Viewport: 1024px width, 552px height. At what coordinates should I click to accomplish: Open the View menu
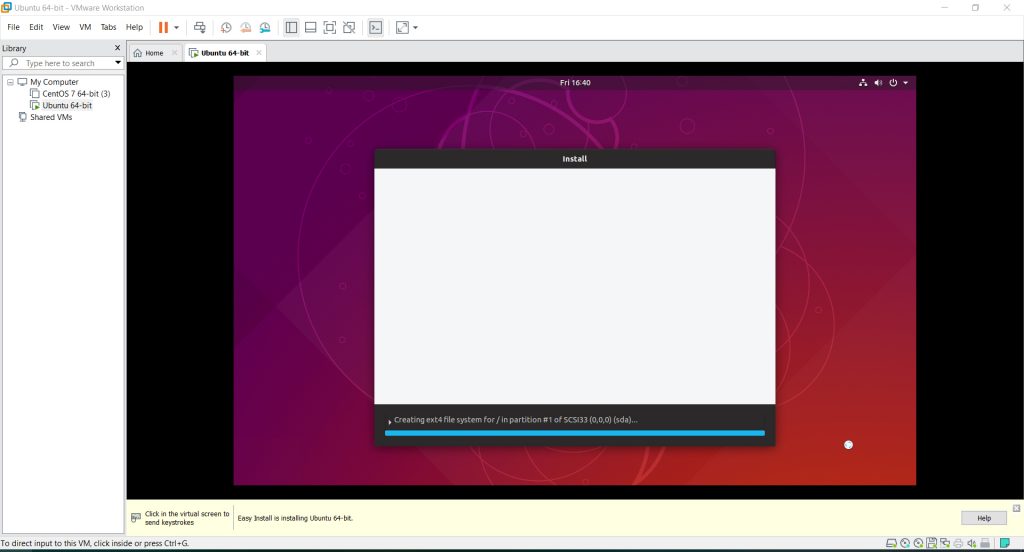pyautogui.click(x=61, y=27)
